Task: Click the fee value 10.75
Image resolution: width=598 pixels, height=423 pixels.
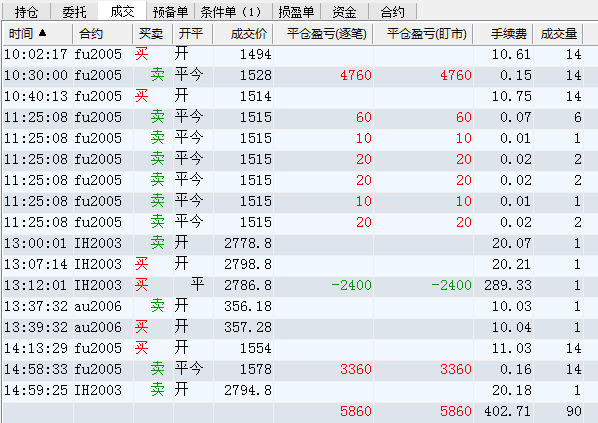Action: pos(511,96)
